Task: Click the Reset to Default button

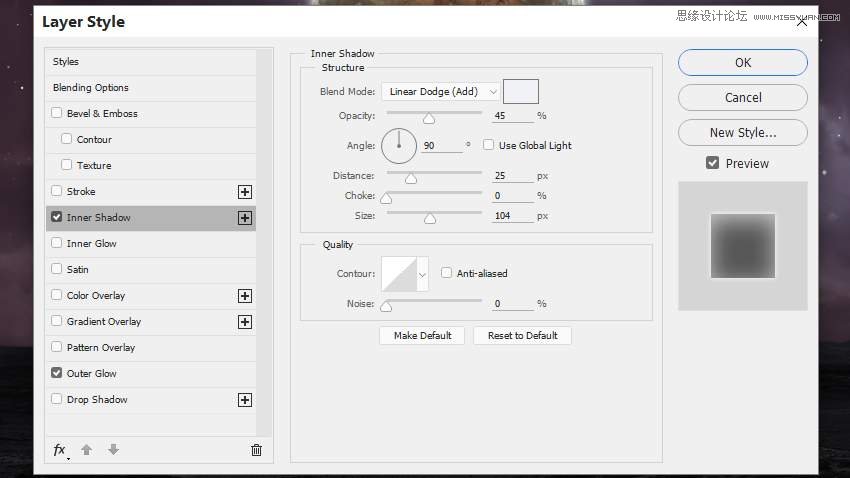Action: 523,335
